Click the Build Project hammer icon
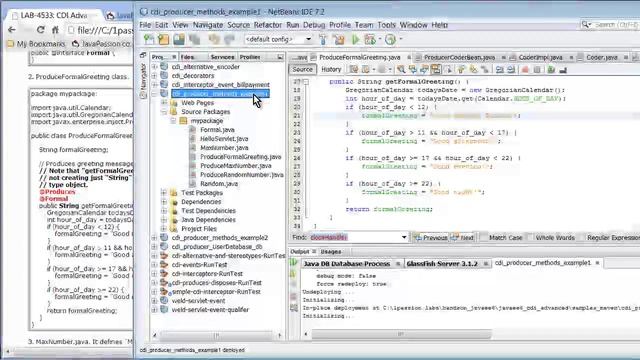The image size is (640, 360). pyautogui.click(x=323, y=40)
